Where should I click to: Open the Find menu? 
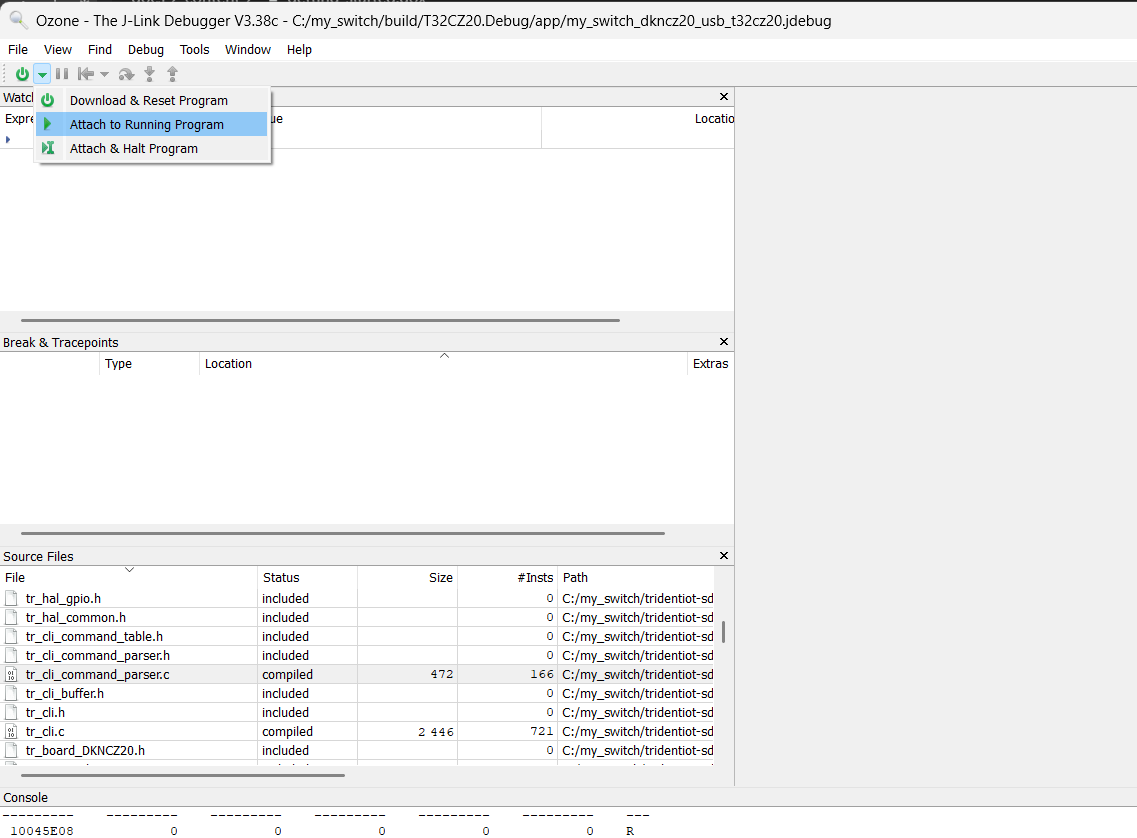[x=99, y=49]
